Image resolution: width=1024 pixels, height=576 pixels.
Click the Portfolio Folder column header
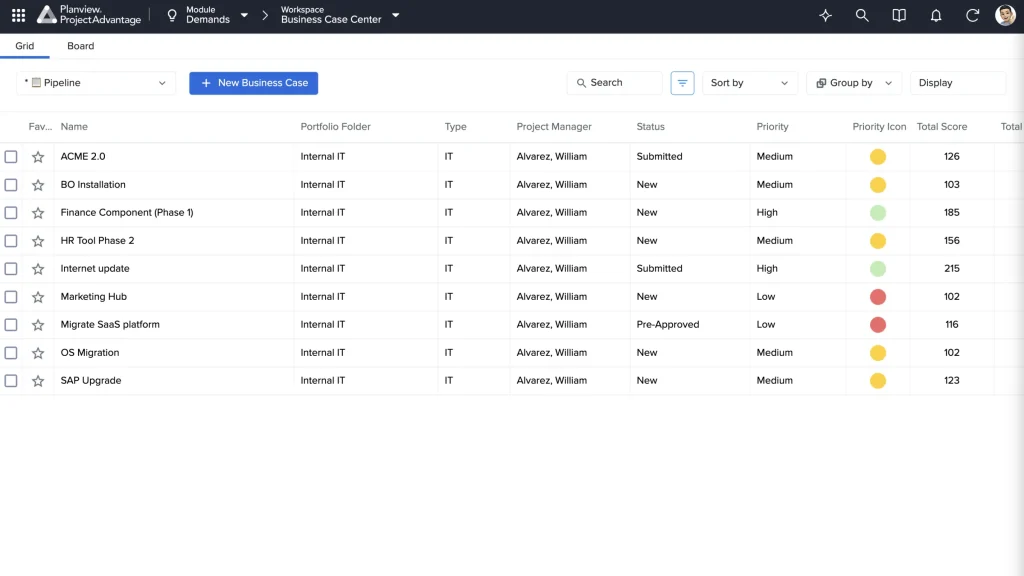[335, 127]
